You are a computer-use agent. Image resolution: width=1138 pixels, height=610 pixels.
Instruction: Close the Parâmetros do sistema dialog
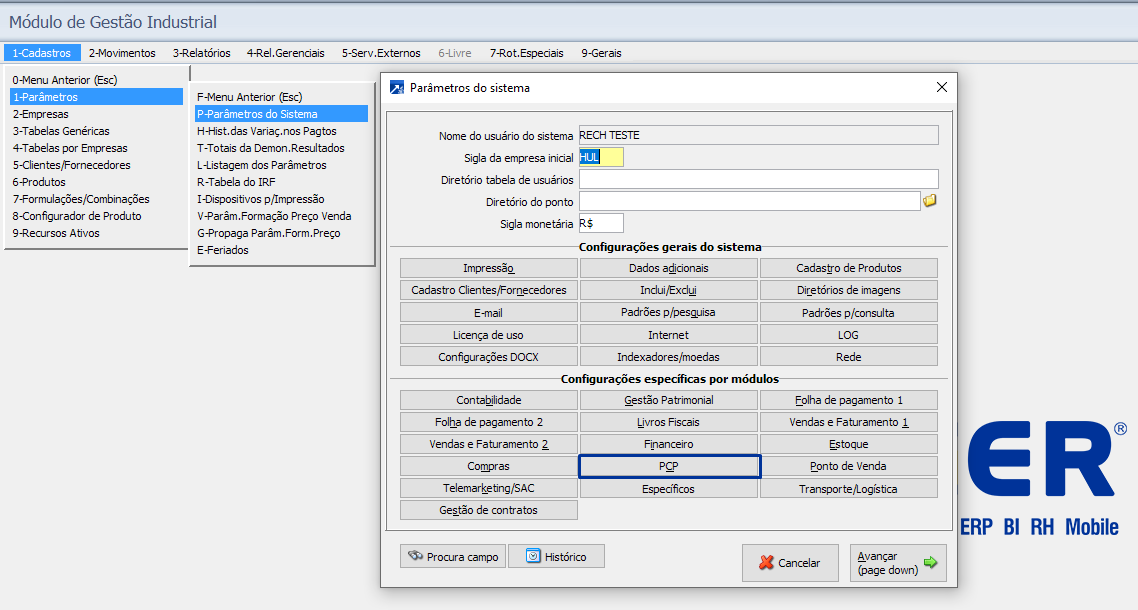click(x=941, y=87)
